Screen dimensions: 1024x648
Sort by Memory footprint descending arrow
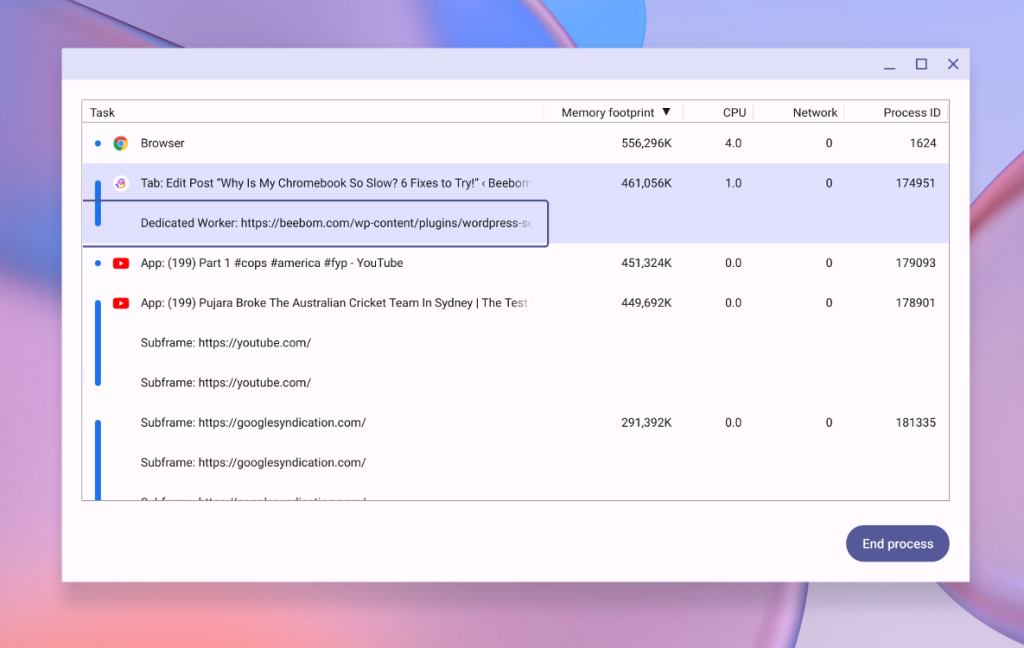(x=666, y=112)
